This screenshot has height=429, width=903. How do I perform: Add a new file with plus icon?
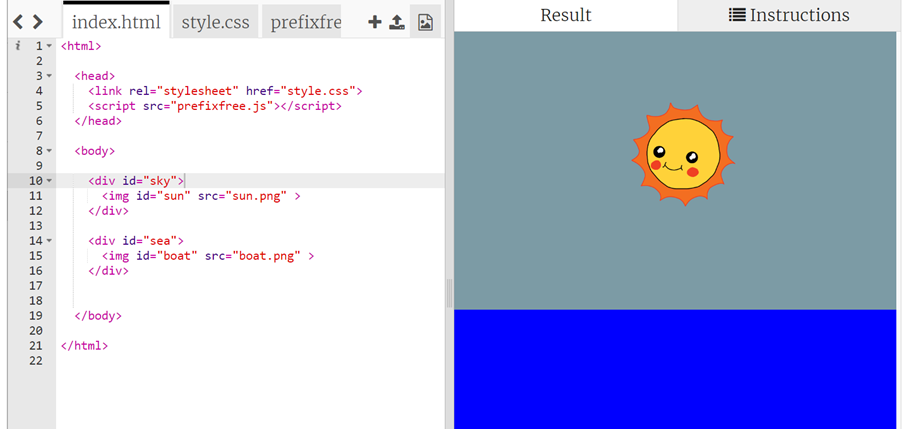coord(374,22)
